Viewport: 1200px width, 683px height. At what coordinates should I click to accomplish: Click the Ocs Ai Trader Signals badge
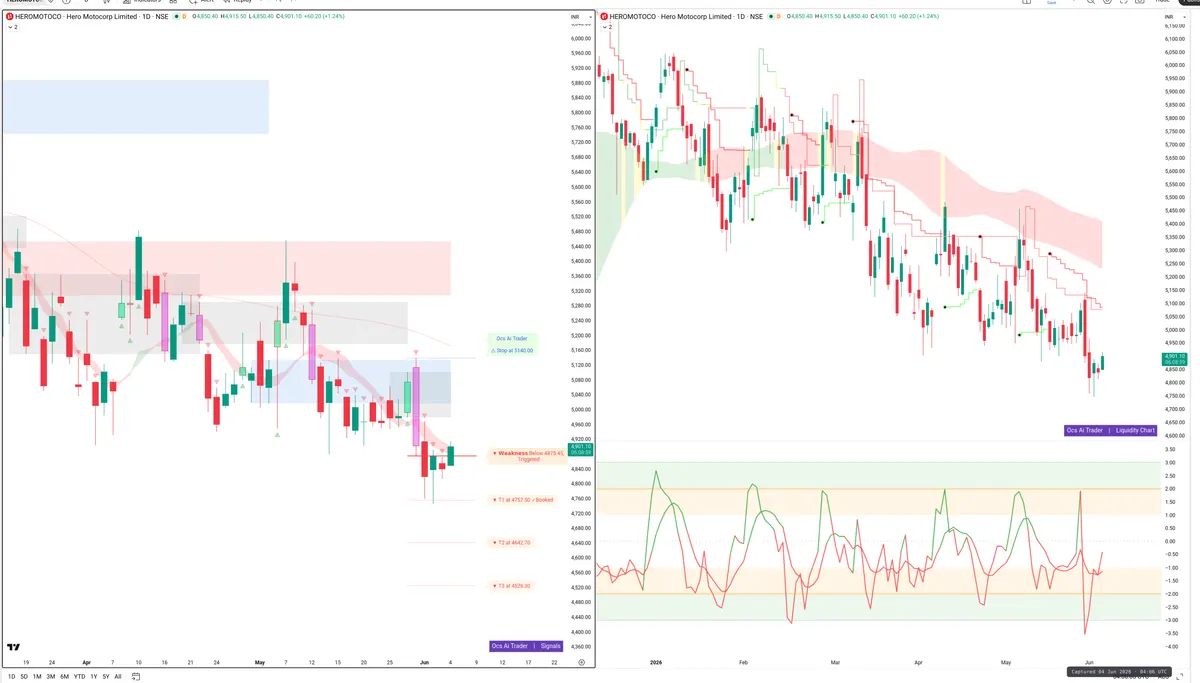[x=527, y=646]
